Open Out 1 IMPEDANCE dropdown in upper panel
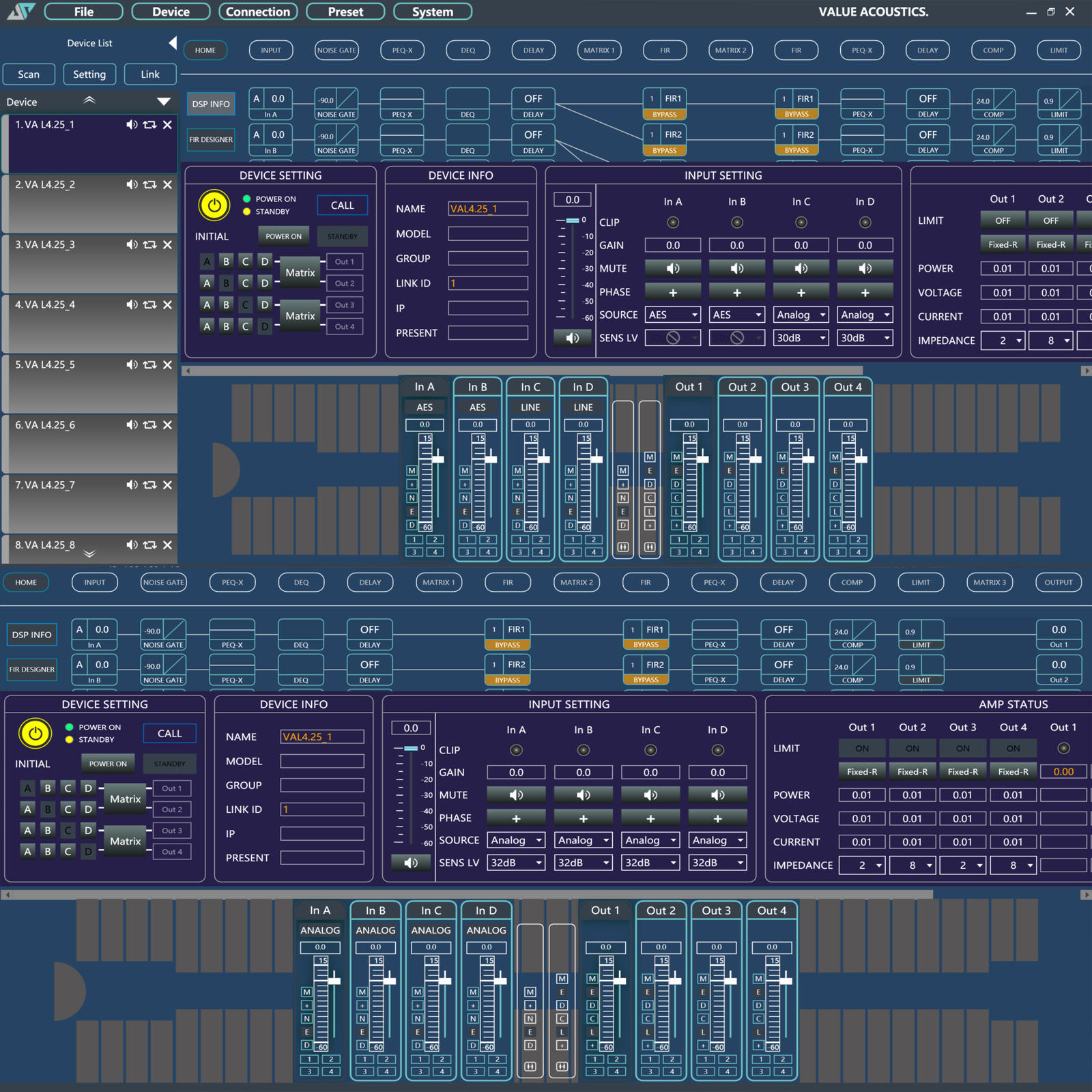 1002,341
